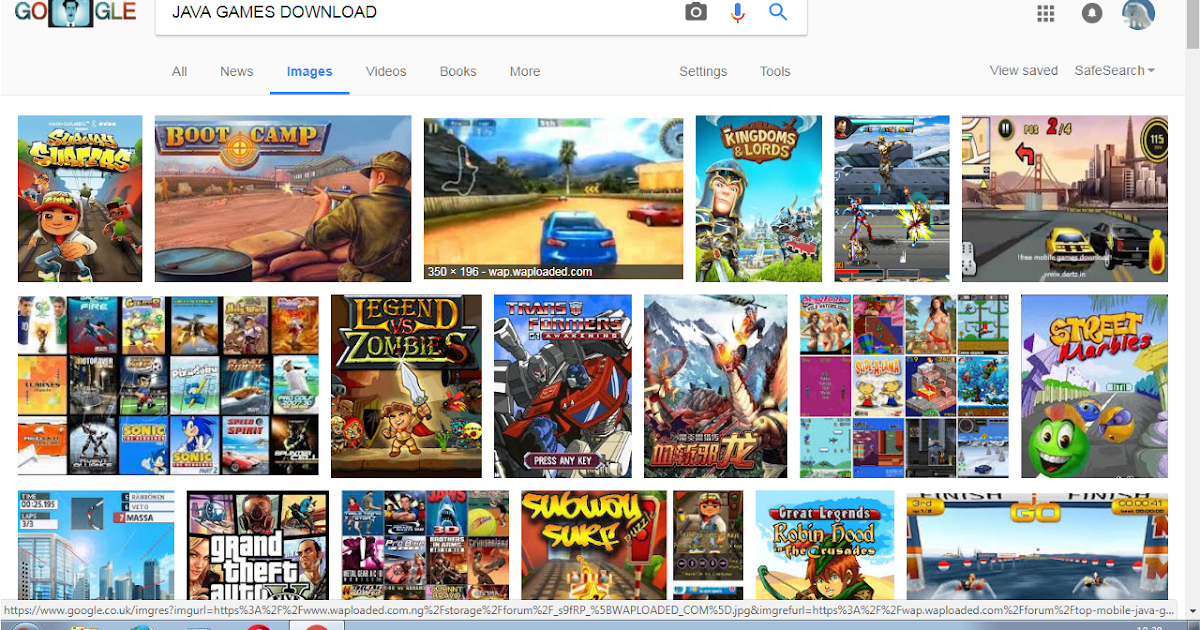This screenshot has width=1200, height=630.
Task: Open the 3D game covers collage image
Action: (x=425, y=545)
